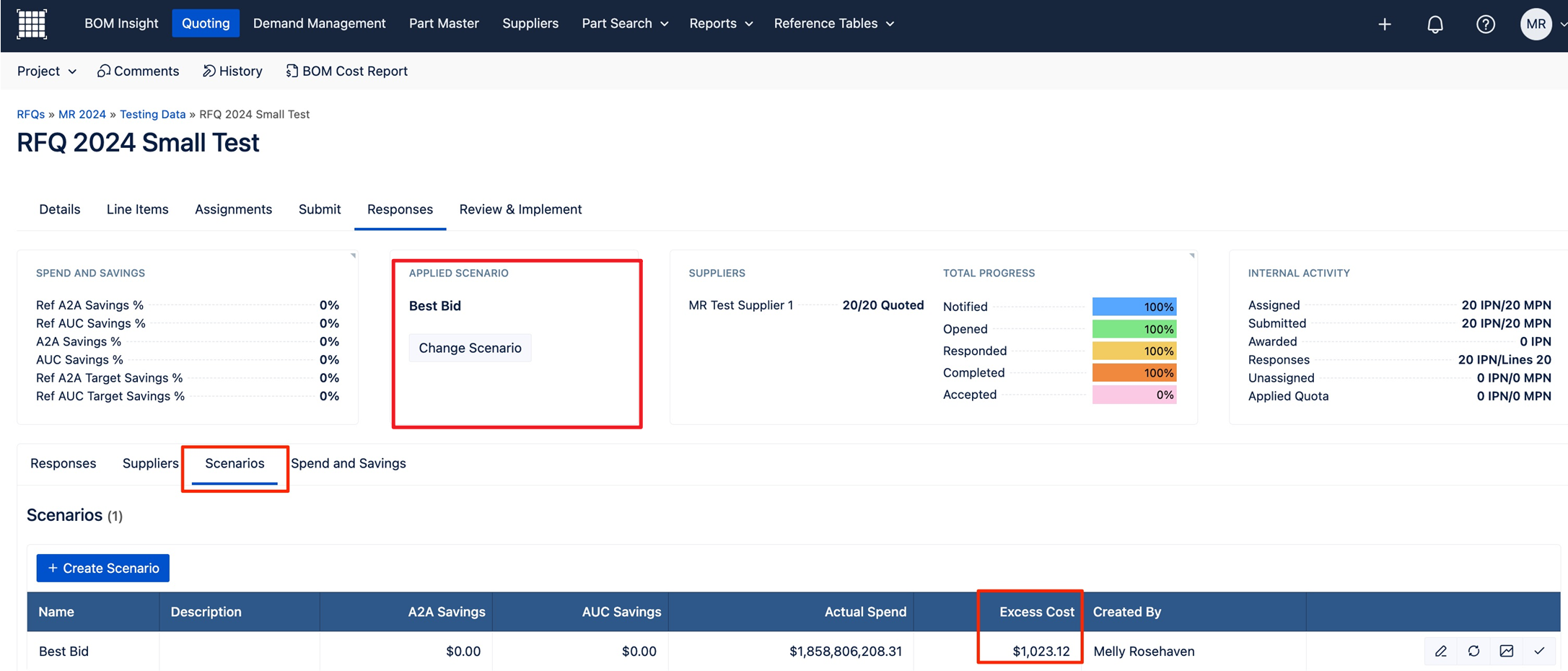This screenshot has height=671, width=1568.
Task: Go to the Line Items tab
Action: [x=137, y=209]
